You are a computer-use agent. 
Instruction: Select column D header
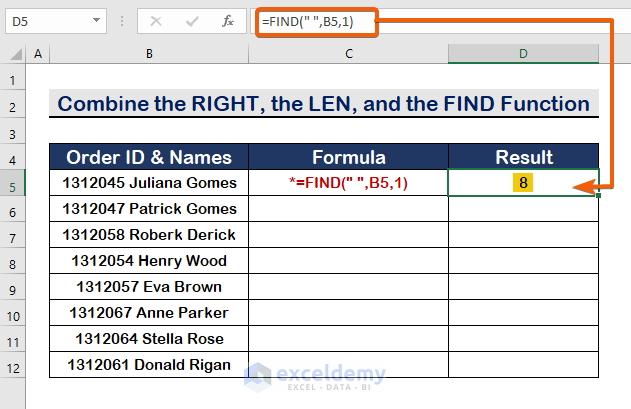tap(523, 54)
